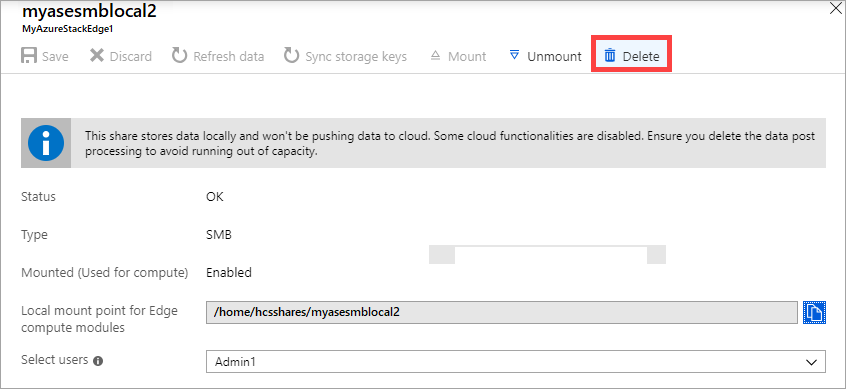846x389 pixels.
Task: Click the Unmount down-triangle icon
Action: pyautogui.click(x=514, y=56)
